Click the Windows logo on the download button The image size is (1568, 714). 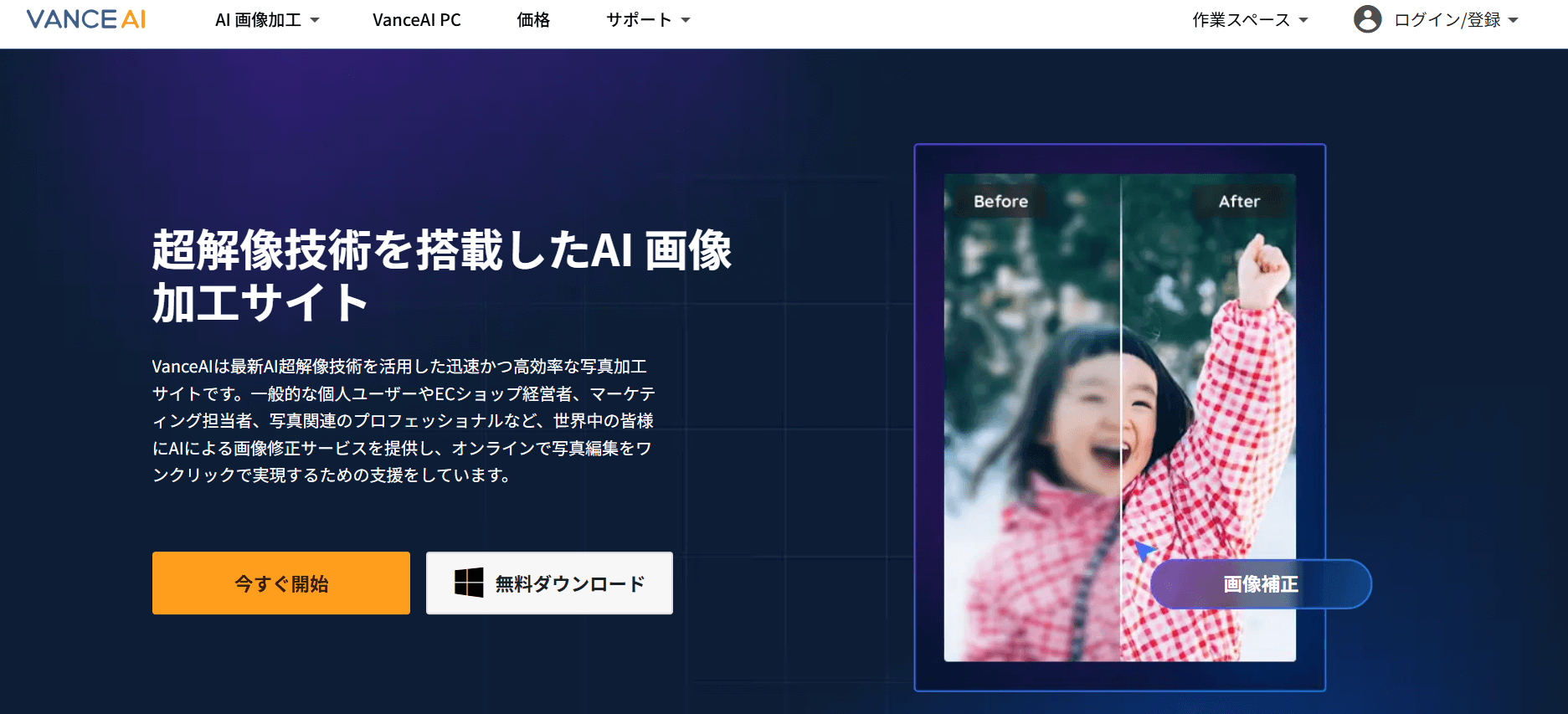click(469, 583)
